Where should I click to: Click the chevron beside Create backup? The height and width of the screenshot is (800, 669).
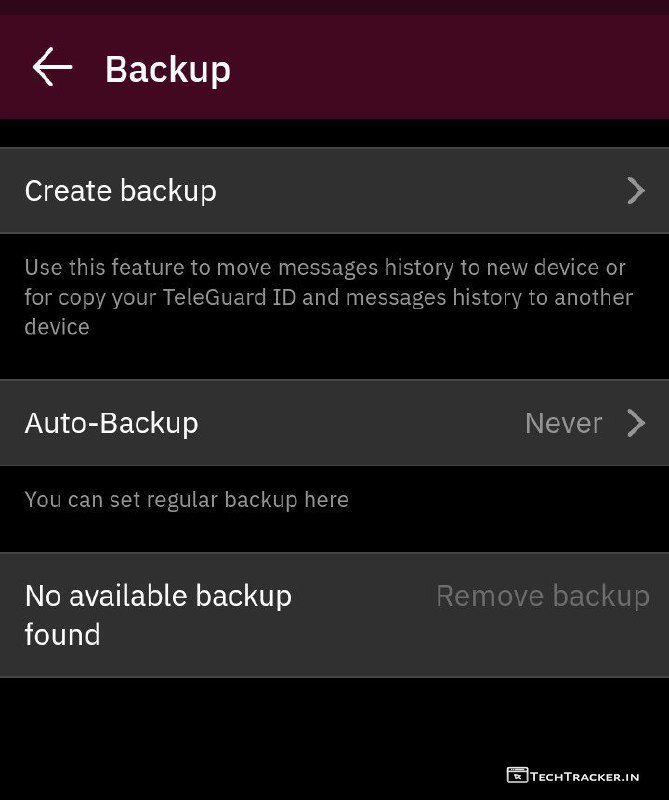pyautogui.click(x=636, y=191)
